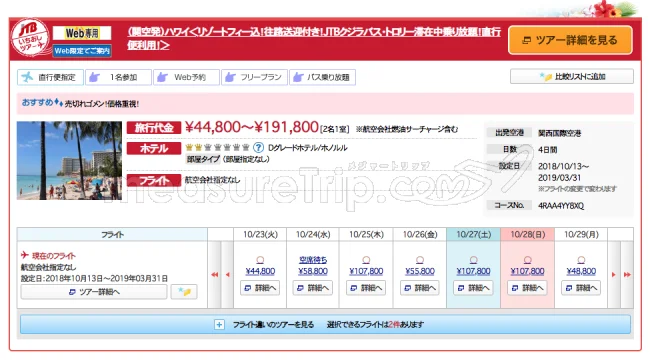650x362 pixels.
Task: Click the availability circle for 10/28
Action: click(527, 260)
